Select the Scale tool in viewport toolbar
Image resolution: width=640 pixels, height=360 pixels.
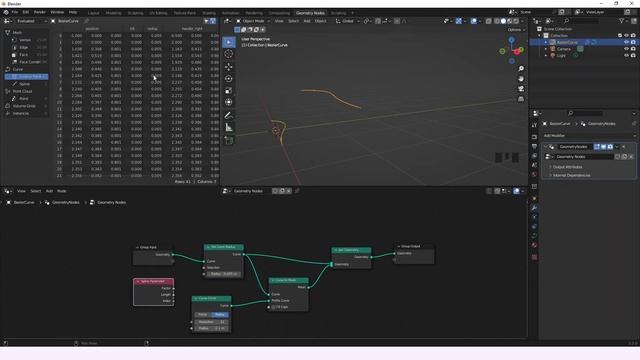tap(229, 90)
